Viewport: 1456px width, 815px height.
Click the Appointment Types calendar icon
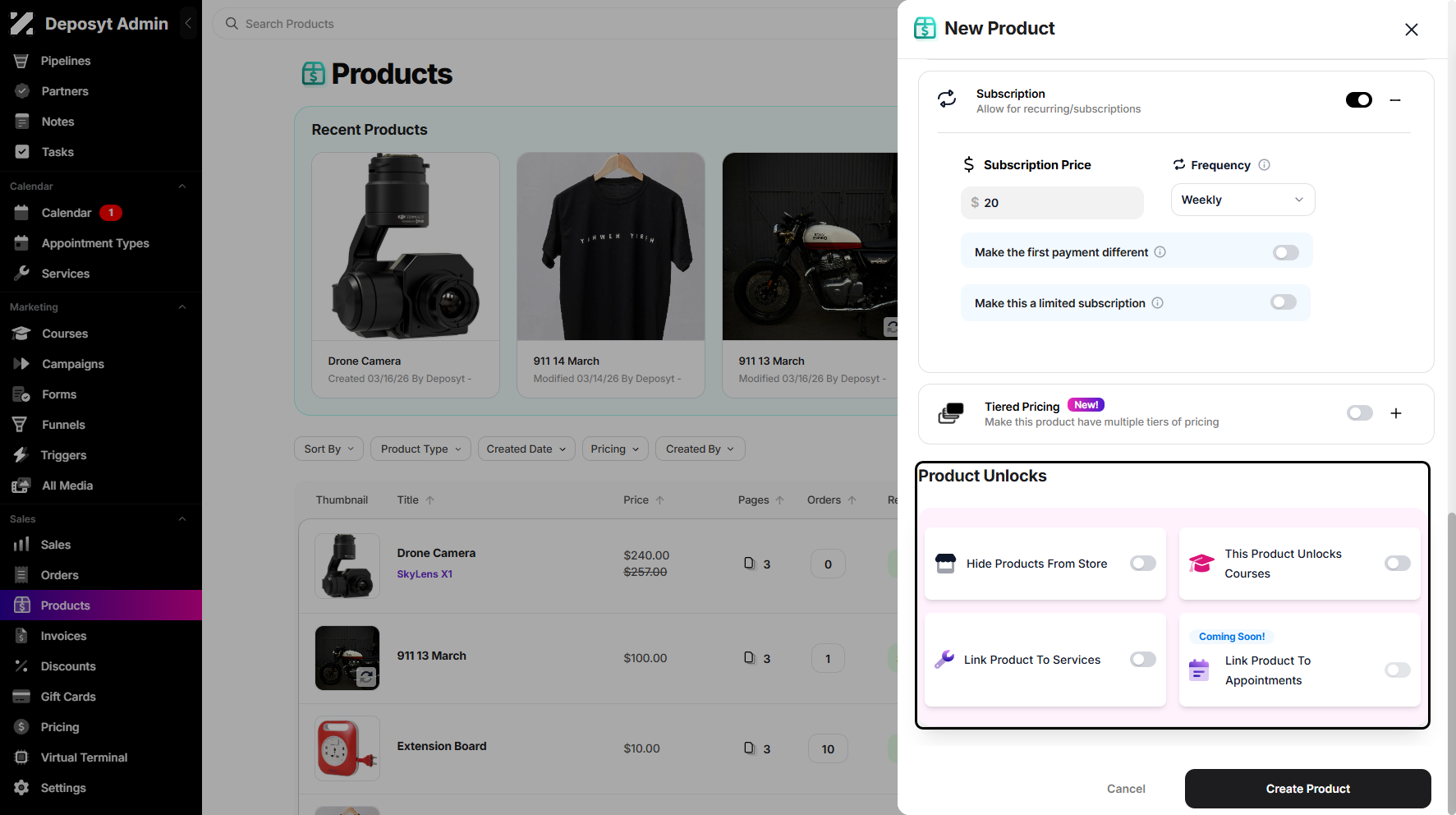click(22, 243)
